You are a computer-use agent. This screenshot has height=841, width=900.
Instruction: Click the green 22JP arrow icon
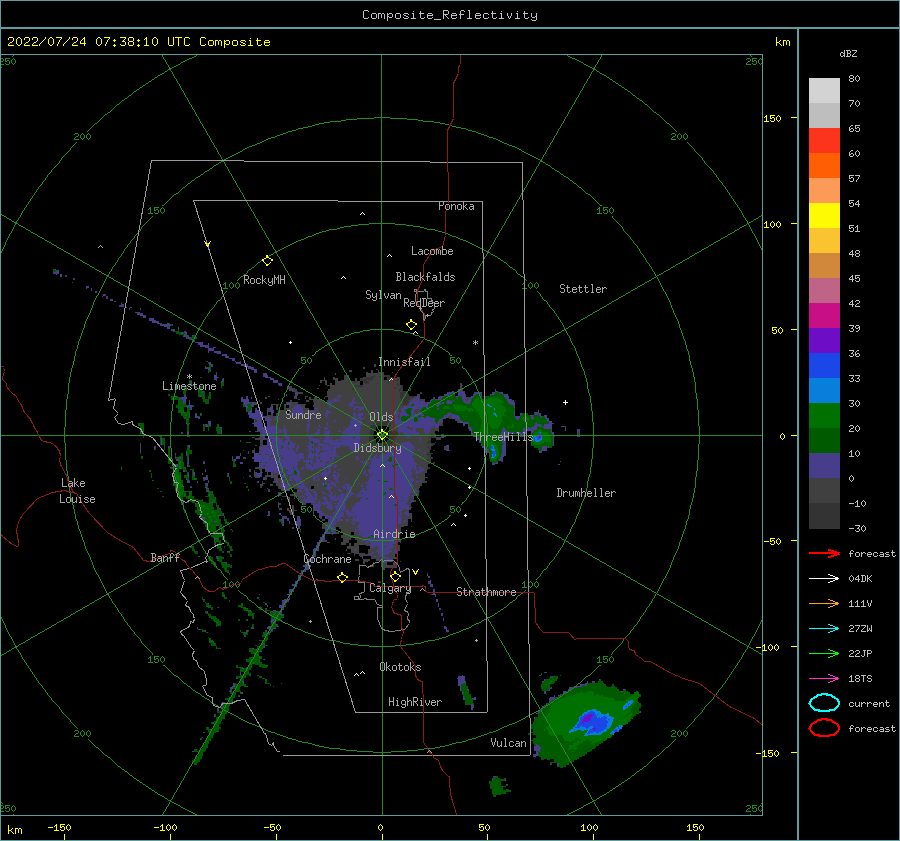pyautogui.click(x=824, y=653)
